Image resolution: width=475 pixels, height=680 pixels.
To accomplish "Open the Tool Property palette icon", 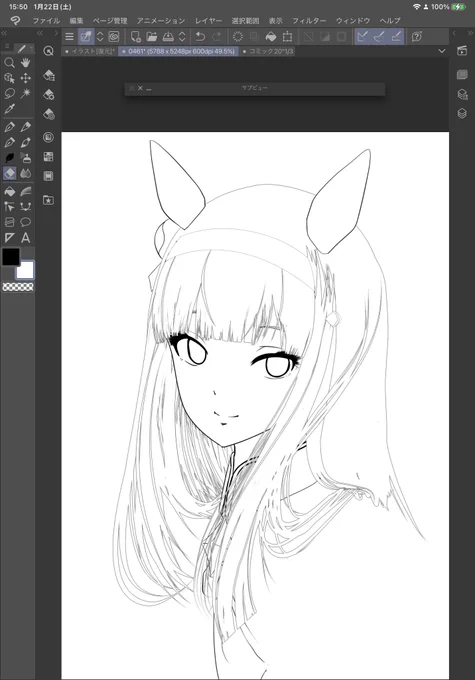I will (49, 94).
